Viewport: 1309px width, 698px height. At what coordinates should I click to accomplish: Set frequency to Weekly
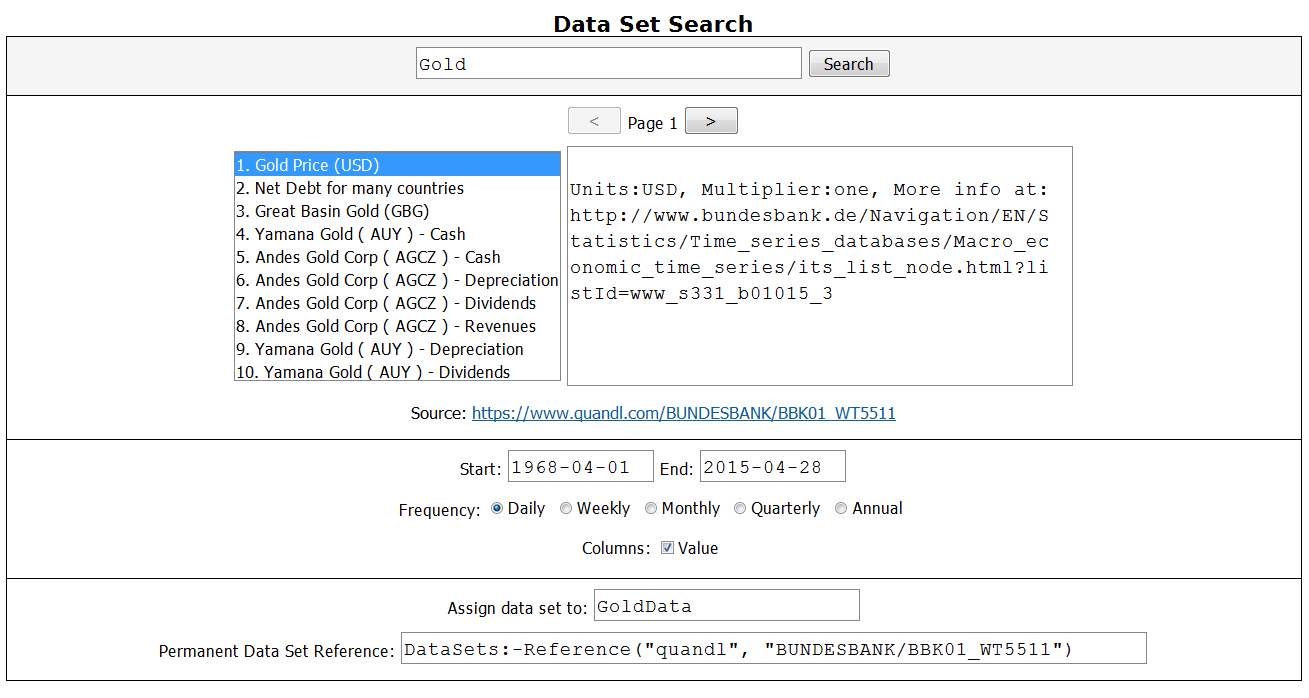point(566,508)
